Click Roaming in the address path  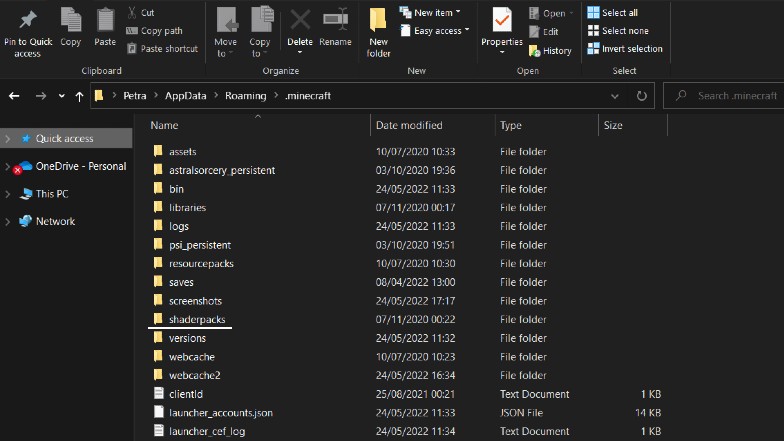(x=246, y=96)
